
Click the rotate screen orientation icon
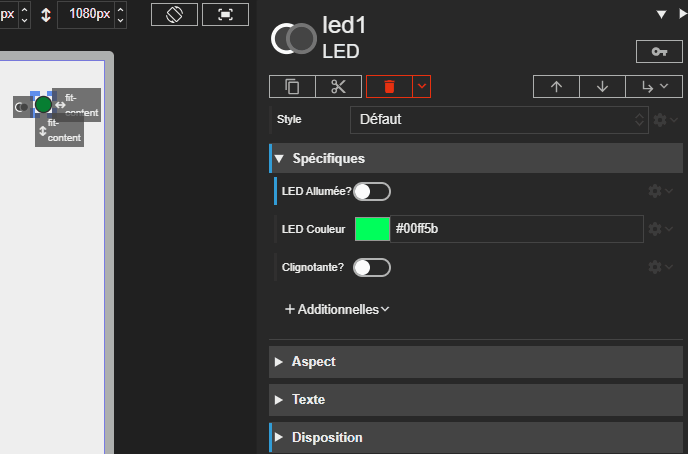(x=174, y=14)
